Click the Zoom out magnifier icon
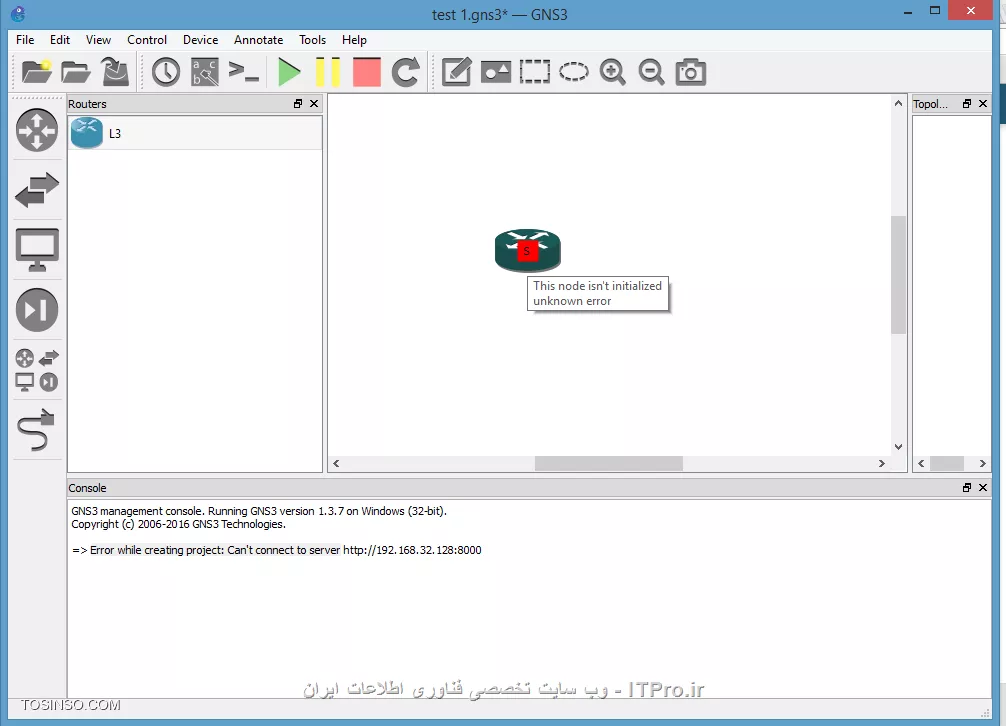This screenshot has width=1006, height=726. tap(651, 72)
